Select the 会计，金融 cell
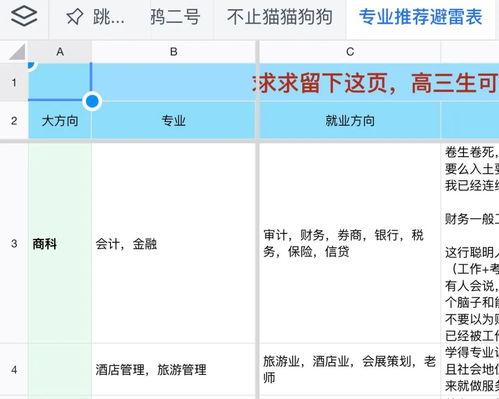 point(174,244)
